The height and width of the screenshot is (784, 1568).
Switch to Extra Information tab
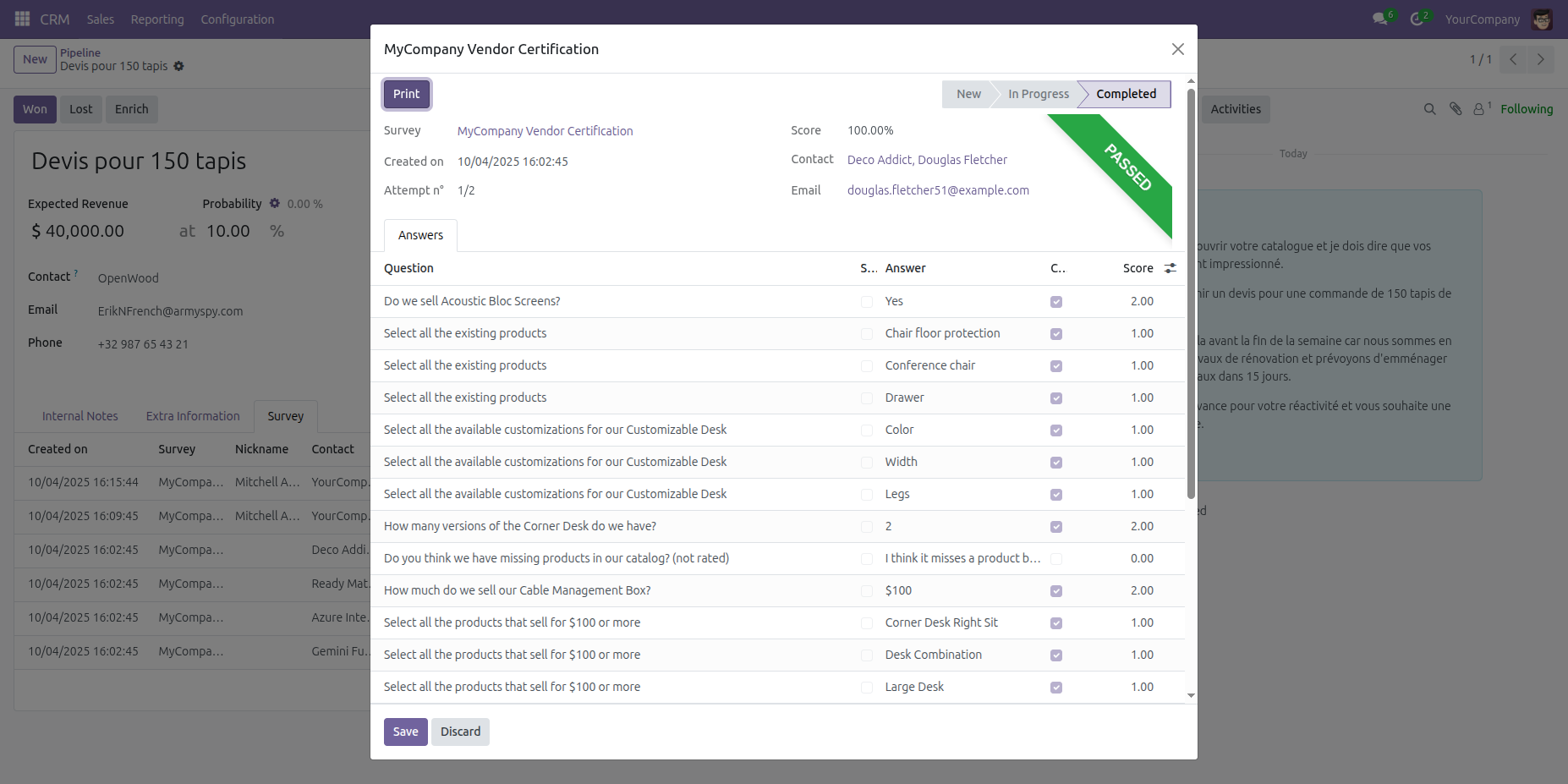coord(193,416)
